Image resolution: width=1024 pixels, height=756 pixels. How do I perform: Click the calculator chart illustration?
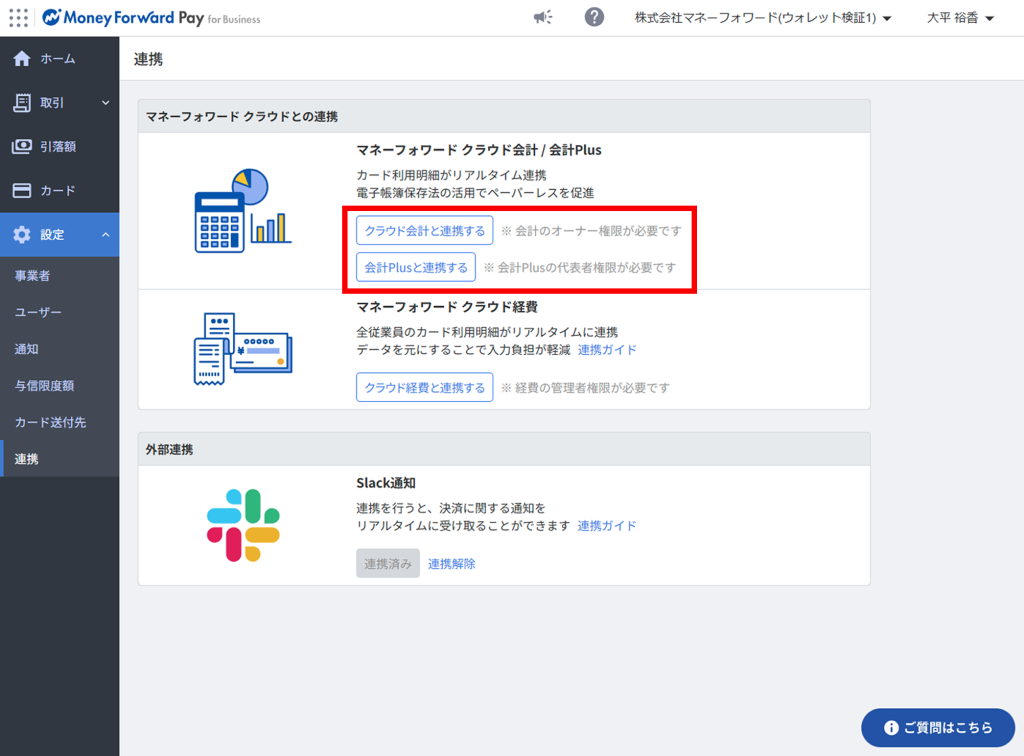(243, 211)
